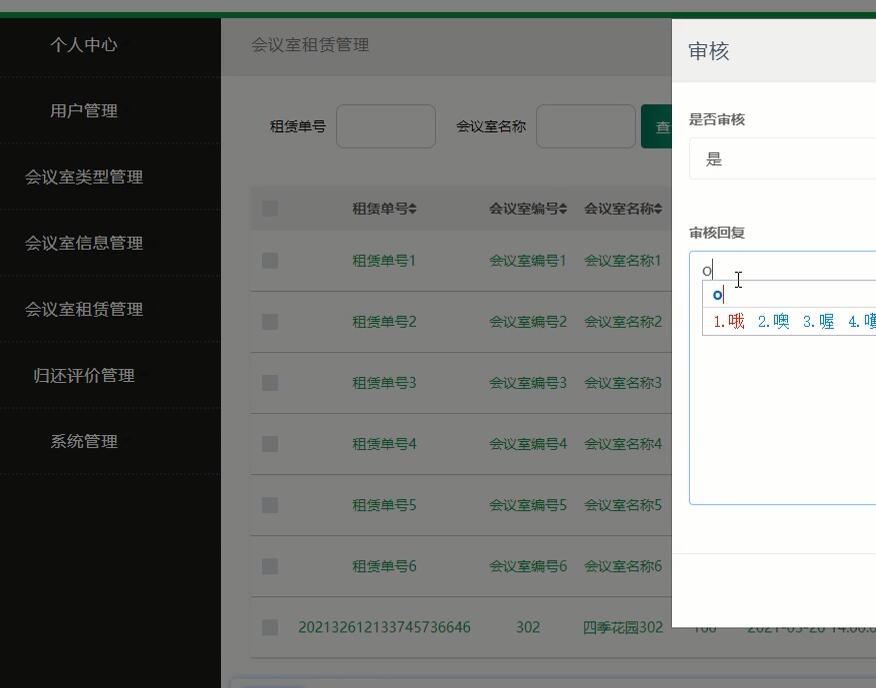This screenshot has height=688, width=876.
Task: Check the checkbox for row 租赁单号1
Action: 267,260
